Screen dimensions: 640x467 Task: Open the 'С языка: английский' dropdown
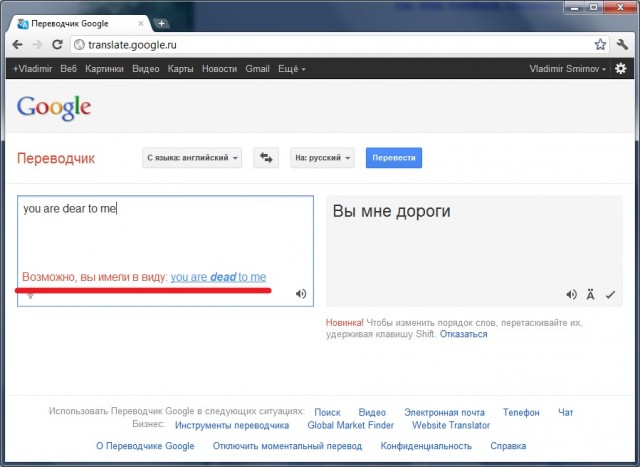point(193,158)
